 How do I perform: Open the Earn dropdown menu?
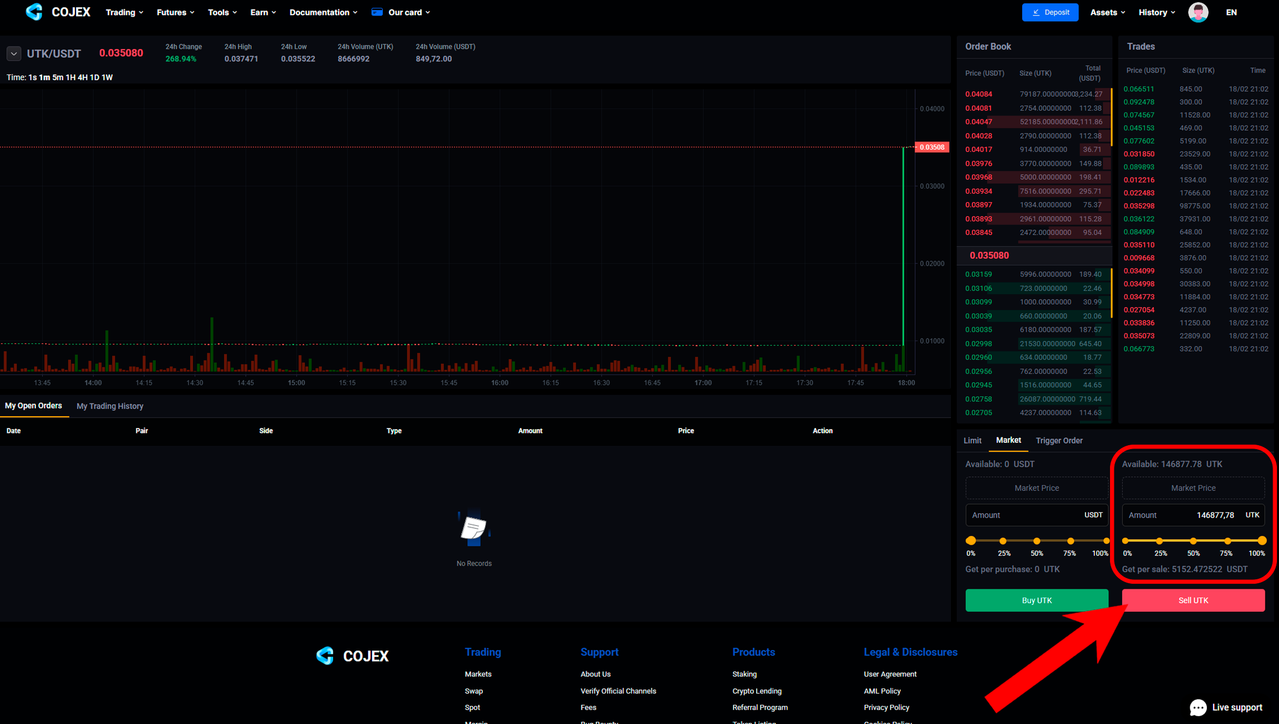(263, 12)
